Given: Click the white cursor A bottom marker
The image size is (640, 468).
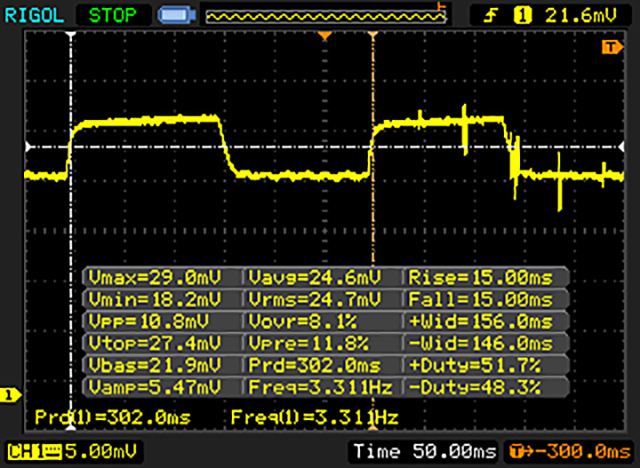Looking at the screenshot, I should [71, 427].
